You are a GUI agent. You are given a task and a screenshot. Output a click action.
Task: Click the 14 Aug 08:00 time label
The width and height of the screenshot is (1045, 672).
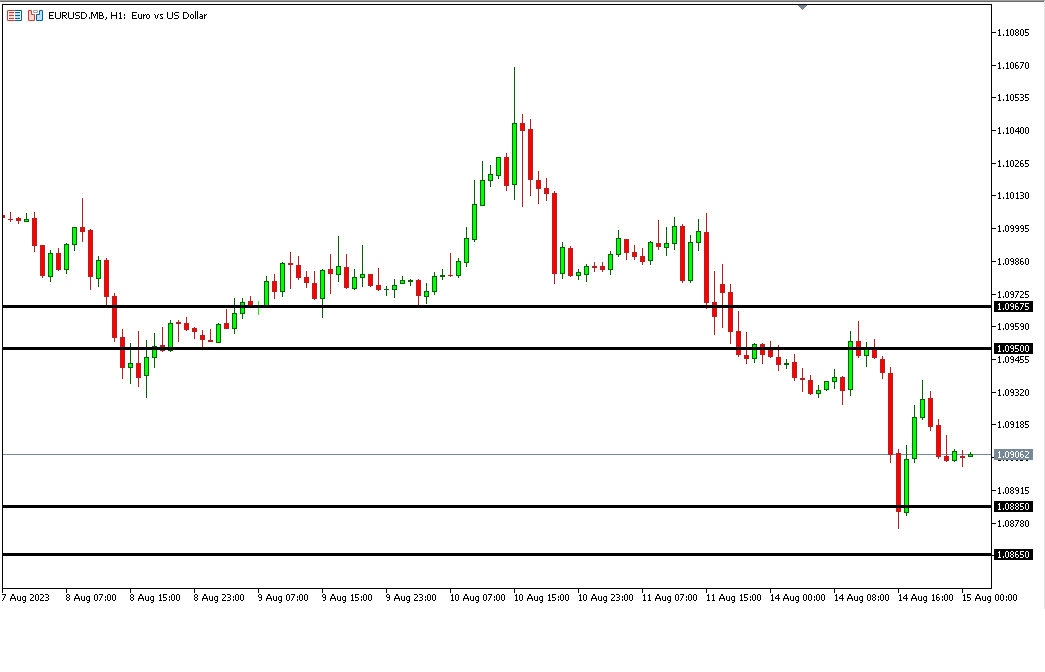pos(862,598)
